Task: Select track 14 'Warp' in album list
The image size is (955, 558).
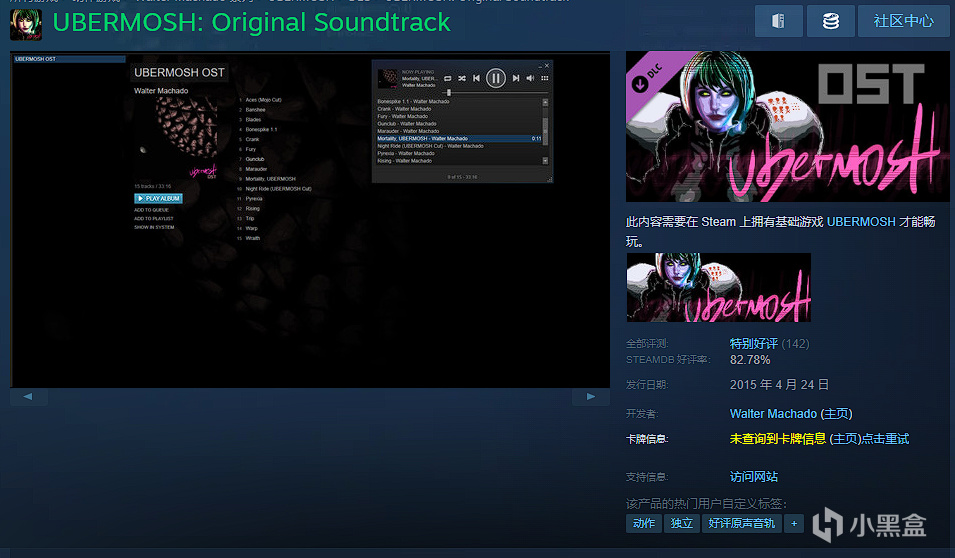Action: coord(251,228)
